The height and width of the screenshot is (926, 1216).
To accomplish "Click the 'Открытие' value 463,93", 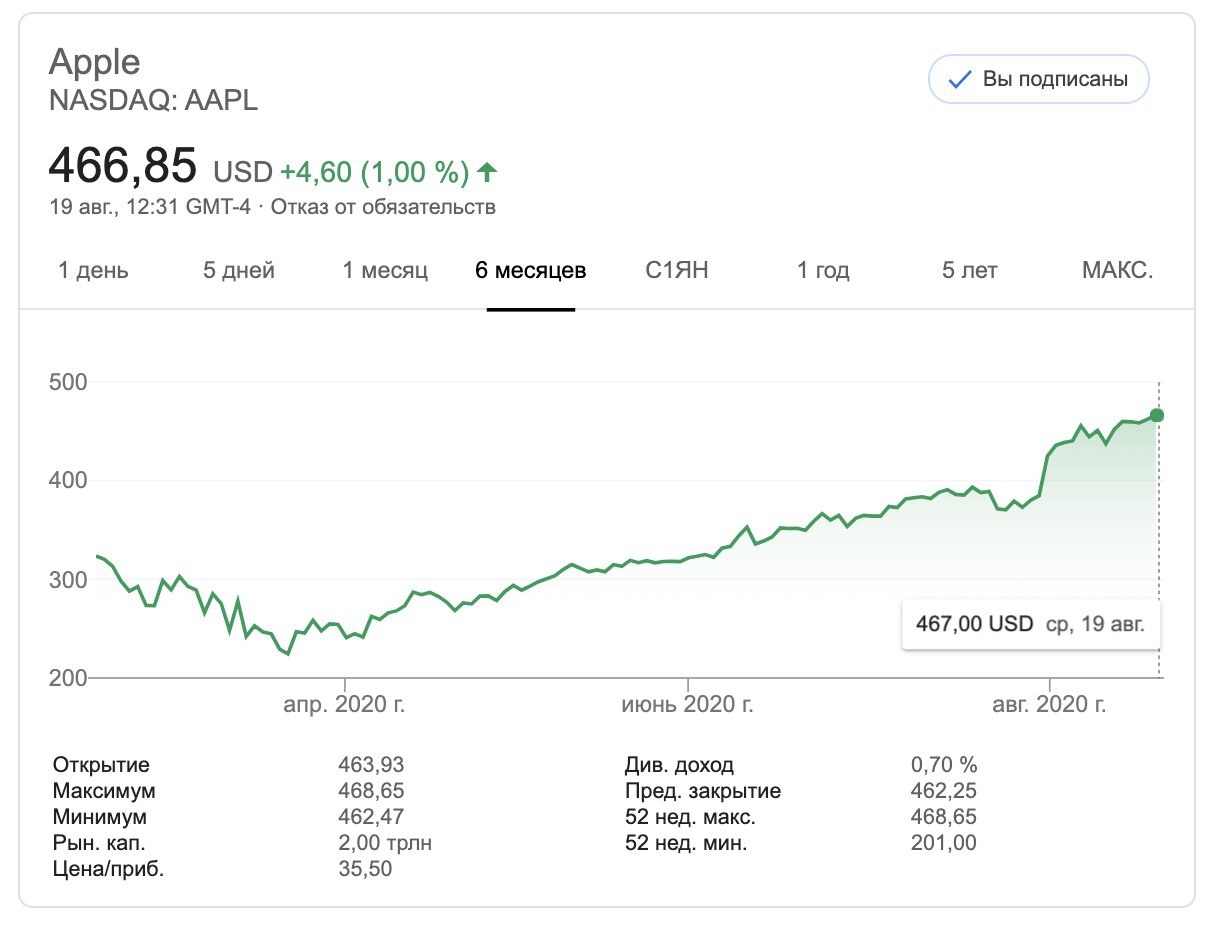I will coord(371,765).
